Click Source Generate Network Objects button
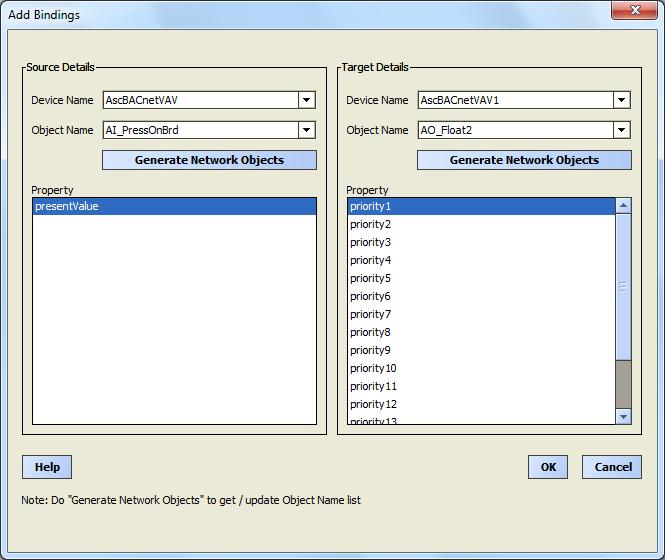665x560 pixels. tap(209, 160)
